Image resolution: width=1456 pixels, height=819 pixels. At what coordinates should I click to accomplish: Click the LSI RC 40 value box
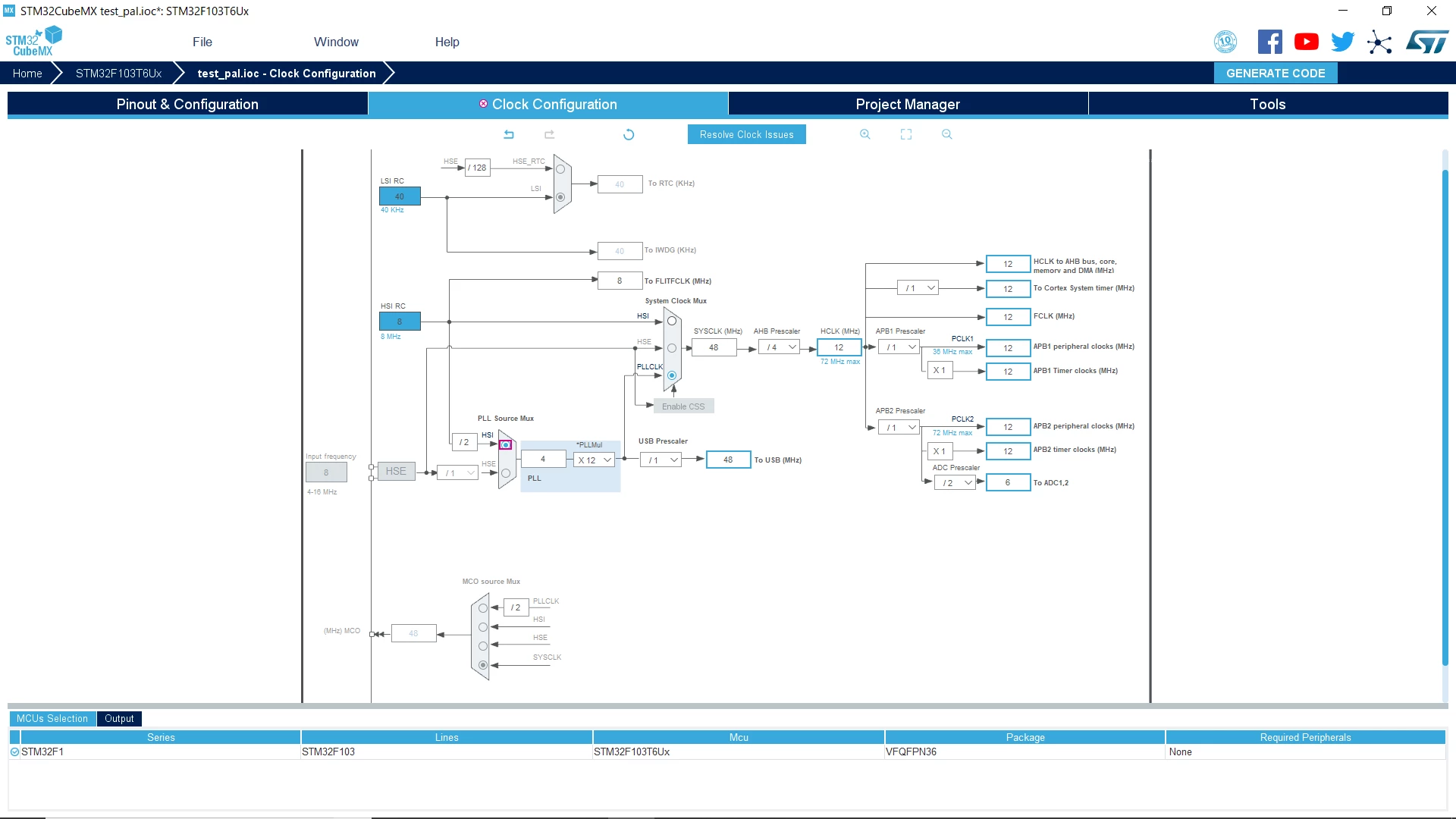coord(400,196)
